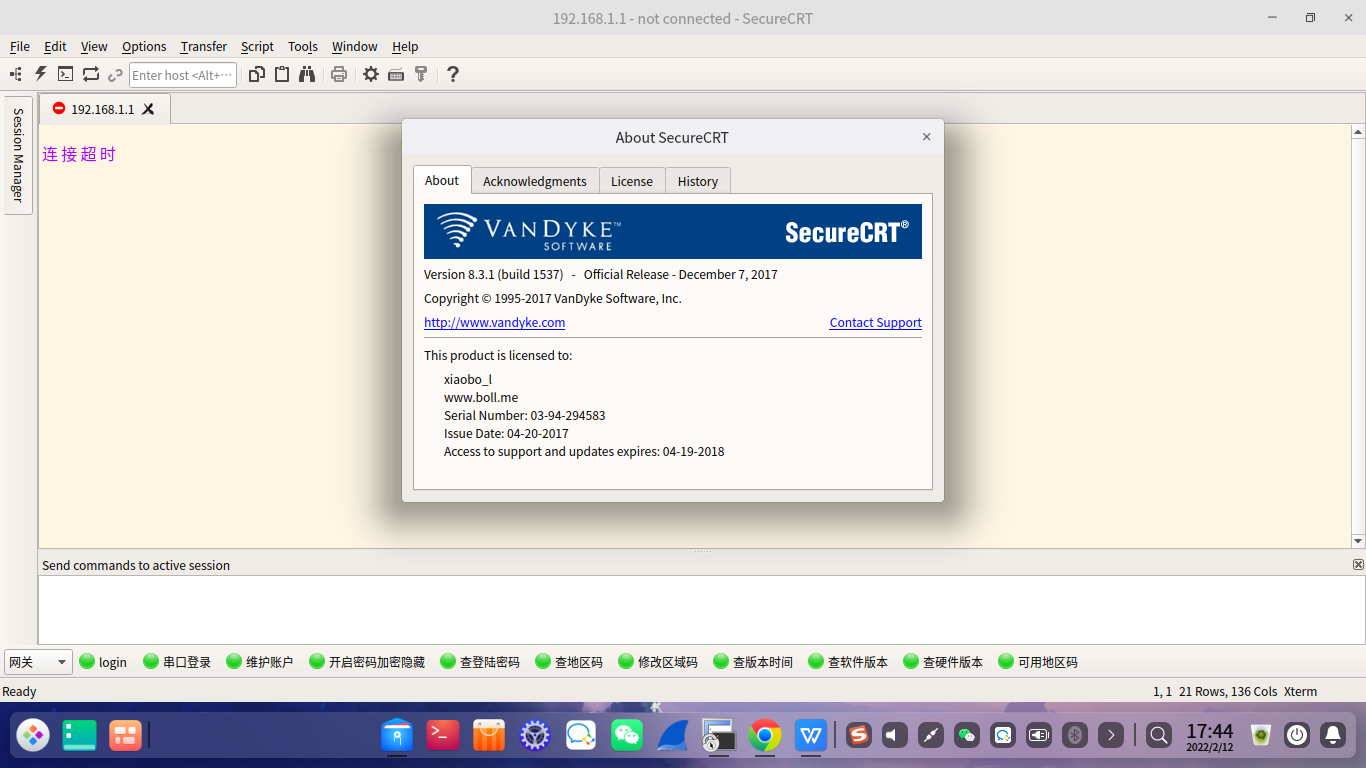Close the 192.168.1.1 session tab
This screenshot has height=768, width=1366.
148,109
